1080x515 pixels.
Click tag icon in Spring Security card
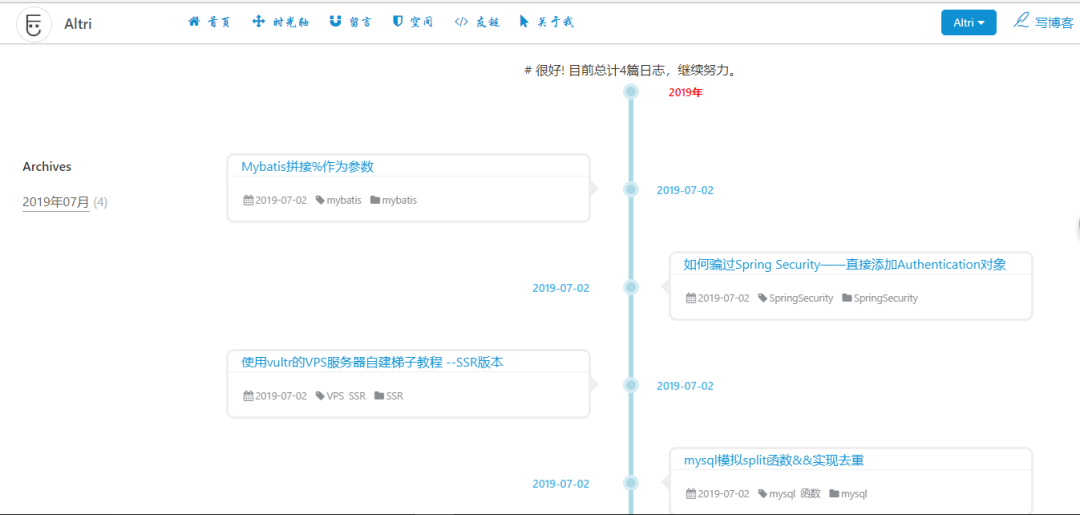click(x=762, y=298)
